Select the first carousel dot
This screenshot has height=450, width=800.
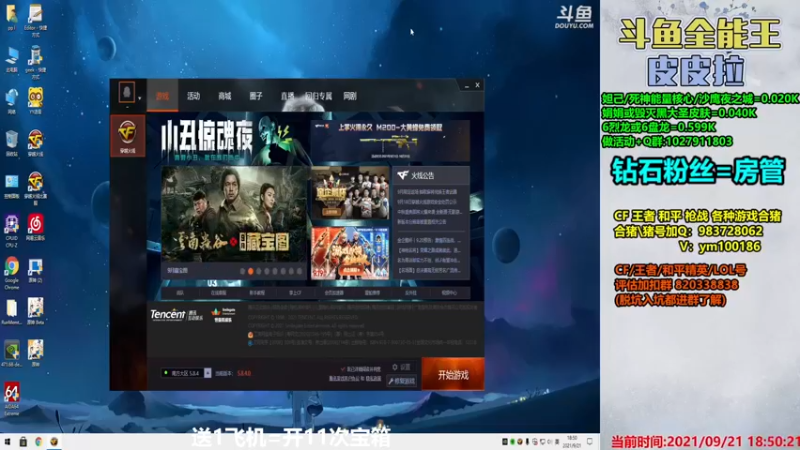click(x=242, y=271)
